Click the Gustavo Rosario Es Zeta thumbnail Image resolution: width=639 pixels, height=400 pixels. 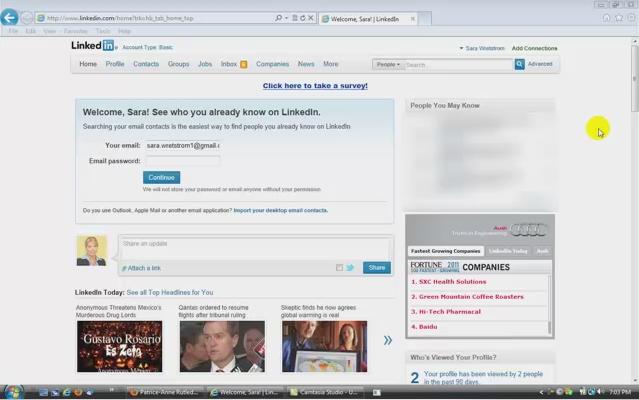pyautogui.click(x=119, y=346)
